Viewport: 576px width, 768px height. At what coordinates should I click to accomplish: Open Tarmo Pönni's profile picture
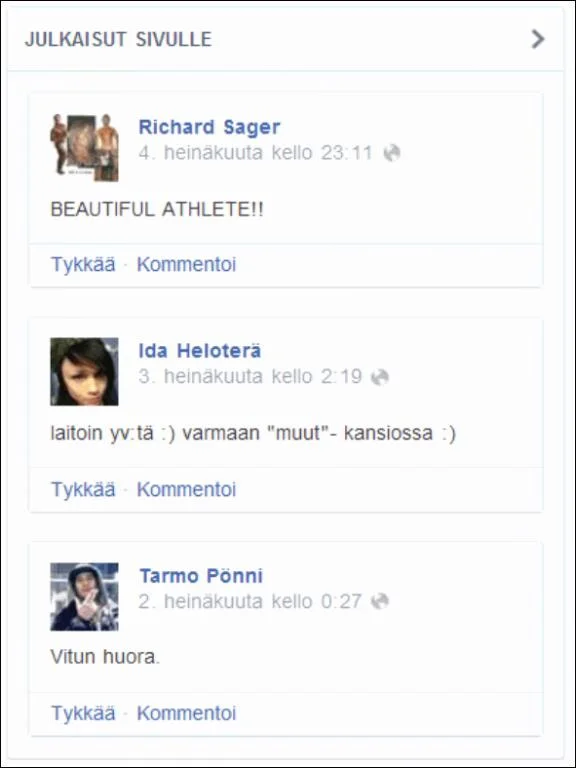pos(84,597)
